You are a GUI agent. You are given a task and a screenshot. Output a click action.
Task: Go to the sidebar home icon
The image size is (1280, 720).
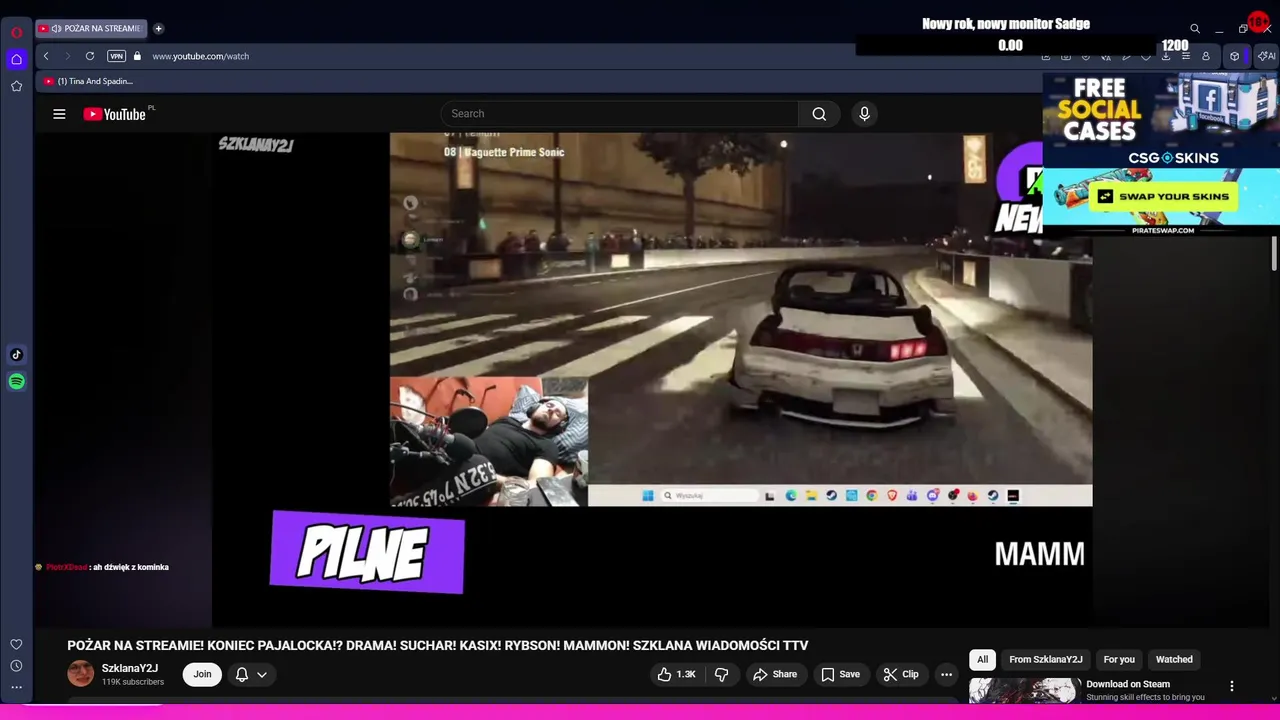pos(16,59)
